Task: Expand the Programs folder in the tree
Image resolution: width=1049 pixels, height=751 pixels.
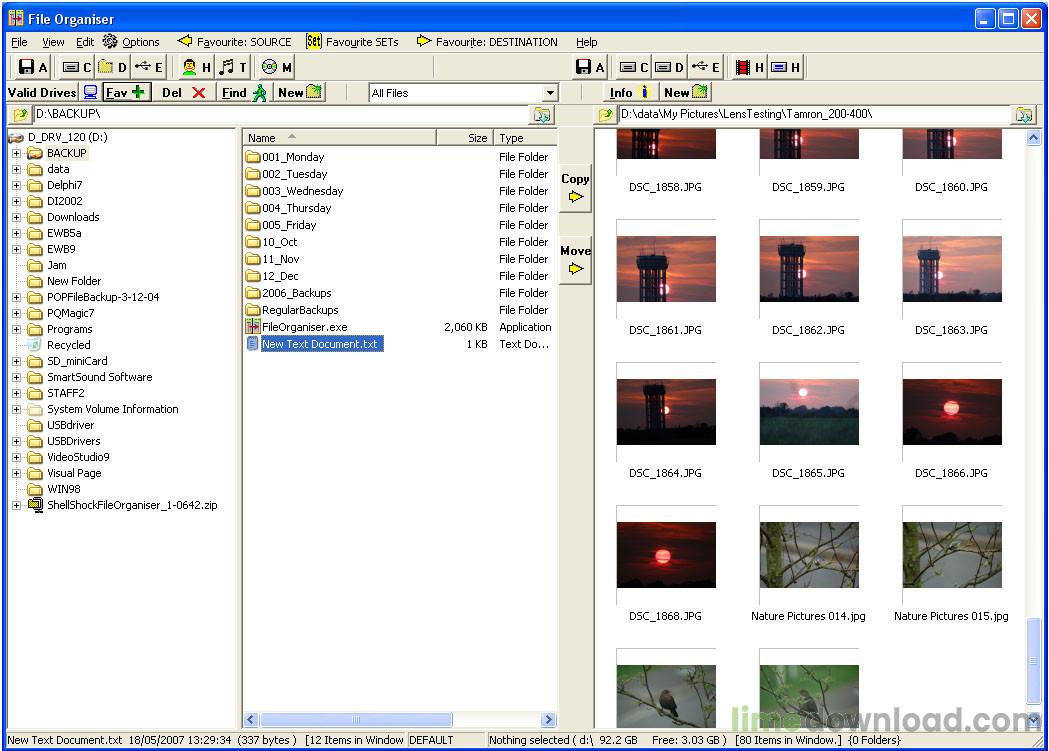Action: click(19, 329)
